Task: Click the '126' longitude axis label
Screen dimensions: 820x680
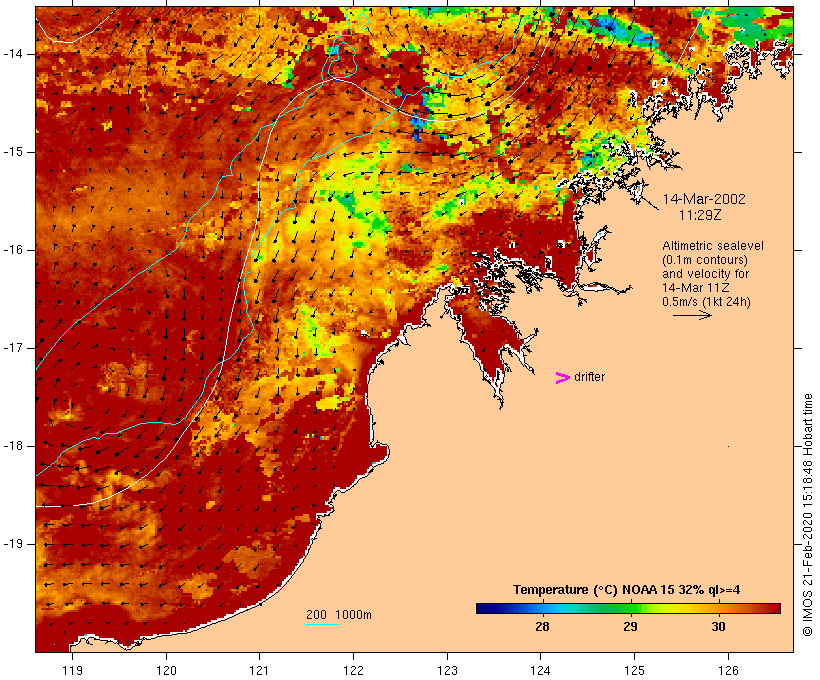Action: pyautogui.click(x=728, y=670)
